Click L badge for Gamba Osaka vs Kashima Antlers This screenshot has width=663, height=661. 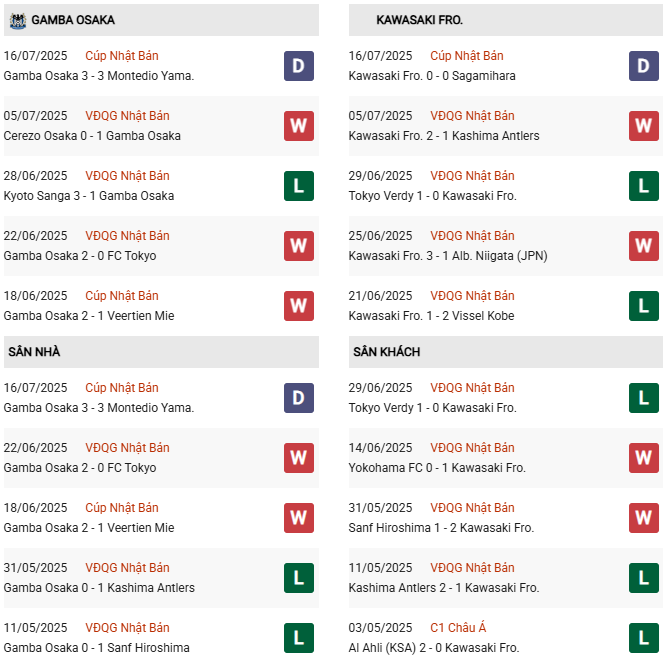(299, 578)
